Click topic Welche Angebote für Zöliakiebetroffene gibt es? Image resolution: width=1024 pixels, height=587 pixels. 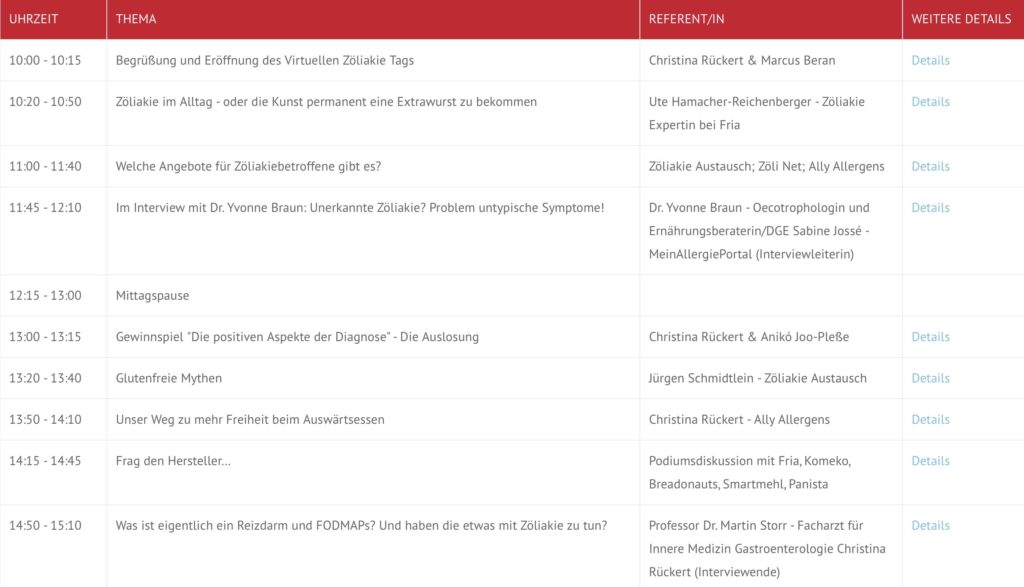pyautogui.click(x=248, y=166)
